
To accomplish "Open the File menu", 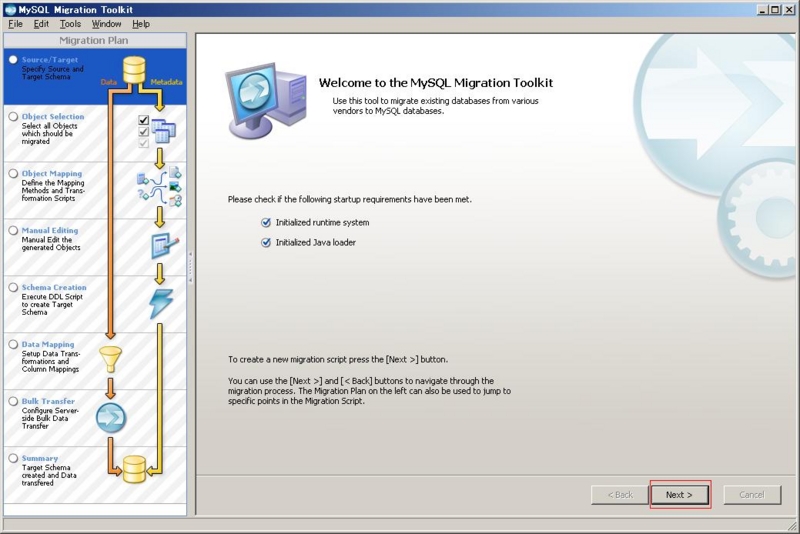I will click(15, 24).
